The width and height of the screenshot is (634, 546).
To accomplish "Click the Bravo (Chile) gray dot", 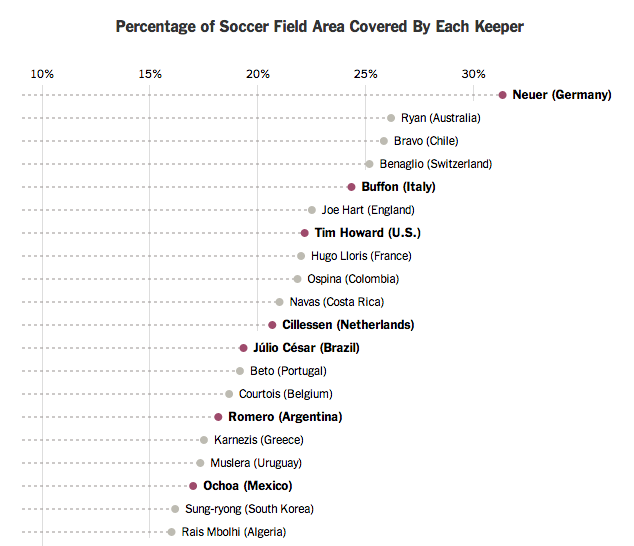I will point(384,141).
